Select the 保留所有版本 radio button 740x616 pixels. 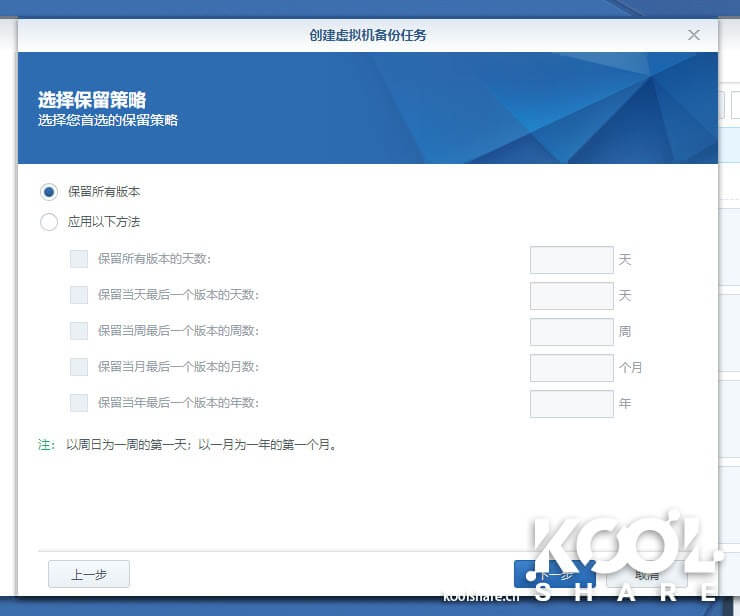49,191
